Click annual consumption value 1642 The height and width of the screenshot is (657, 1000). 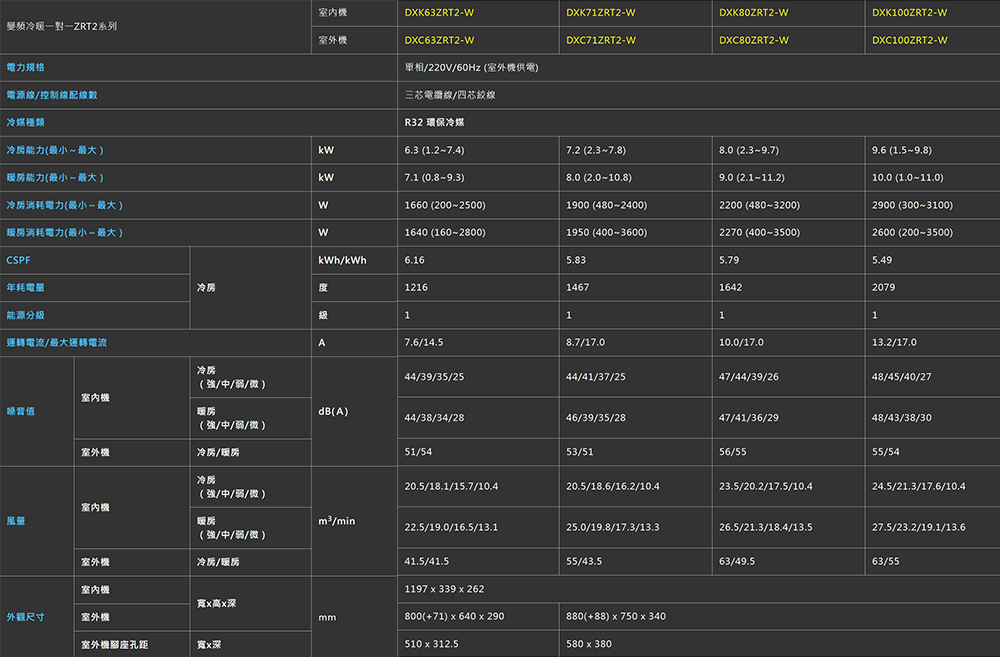[x=730, y=288]
